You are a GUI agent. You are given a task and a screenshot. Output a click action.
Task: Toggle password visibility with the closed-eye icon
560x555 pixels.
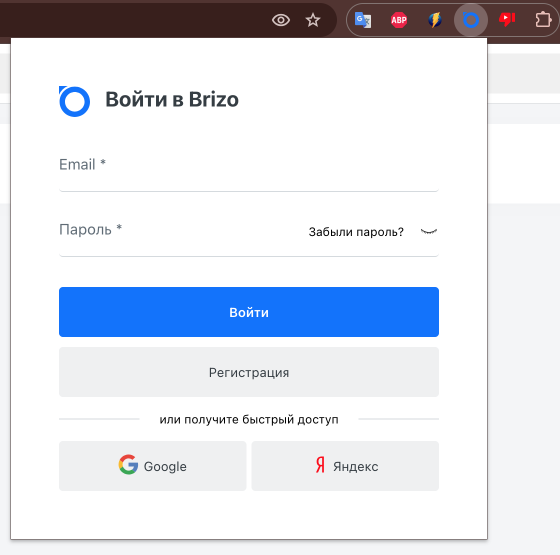click(x=429, y=231)
